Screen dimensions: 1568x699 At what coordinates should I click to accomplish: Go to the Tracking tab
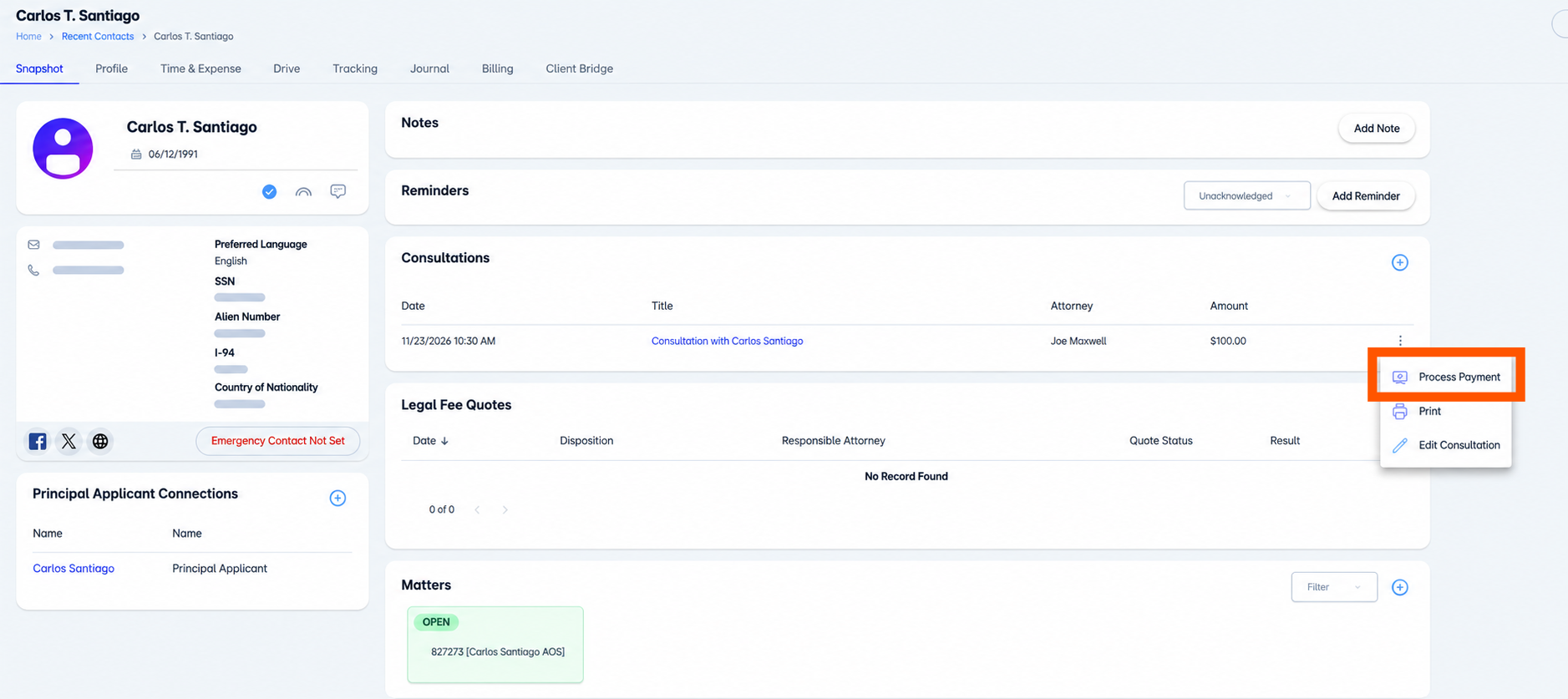pos(355,68)
